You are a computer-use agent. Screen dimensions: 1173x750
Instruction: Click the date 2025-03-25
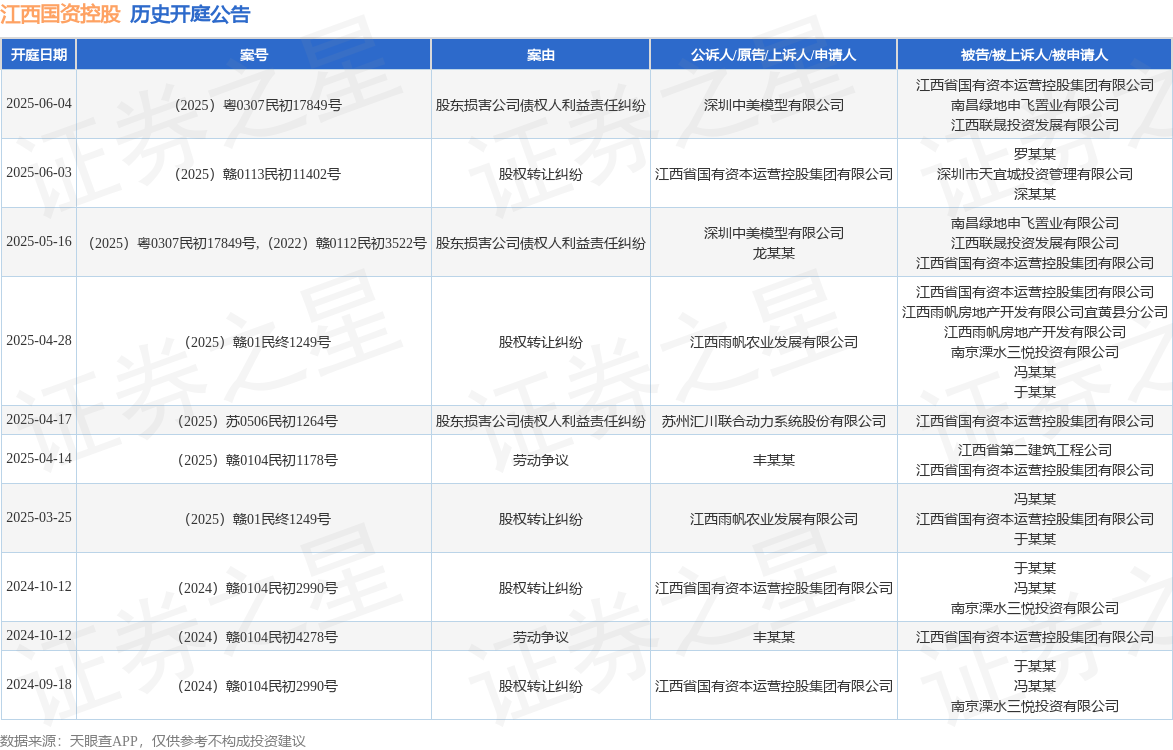coord(39,517)
